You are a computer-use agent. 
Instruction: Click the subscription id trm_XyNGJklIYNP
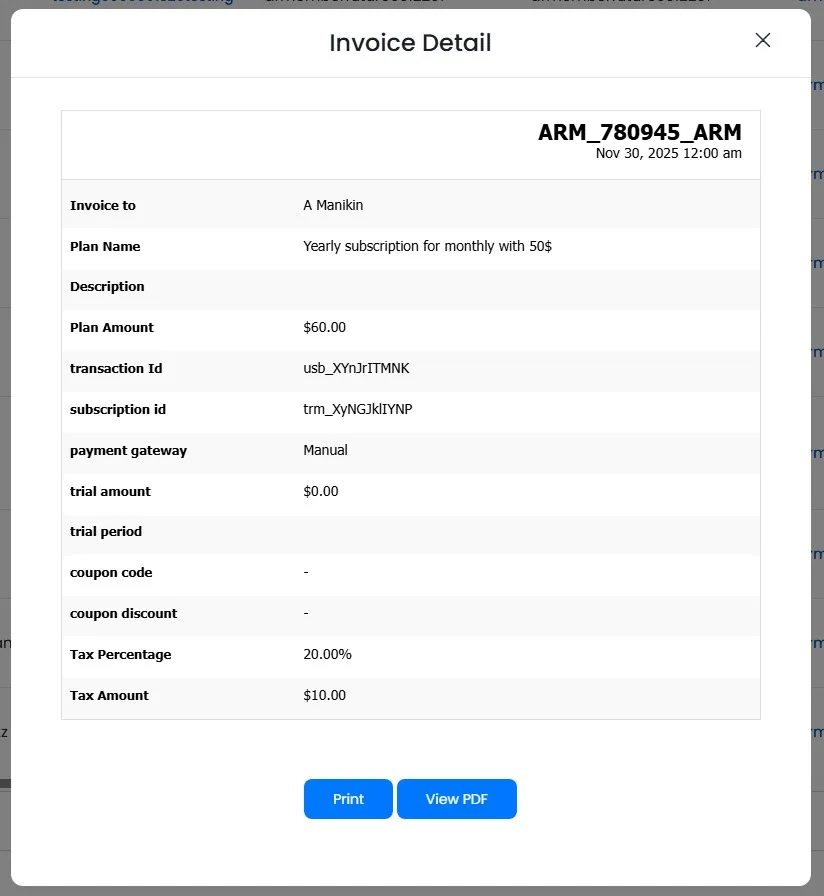click(x=358, y=409)
